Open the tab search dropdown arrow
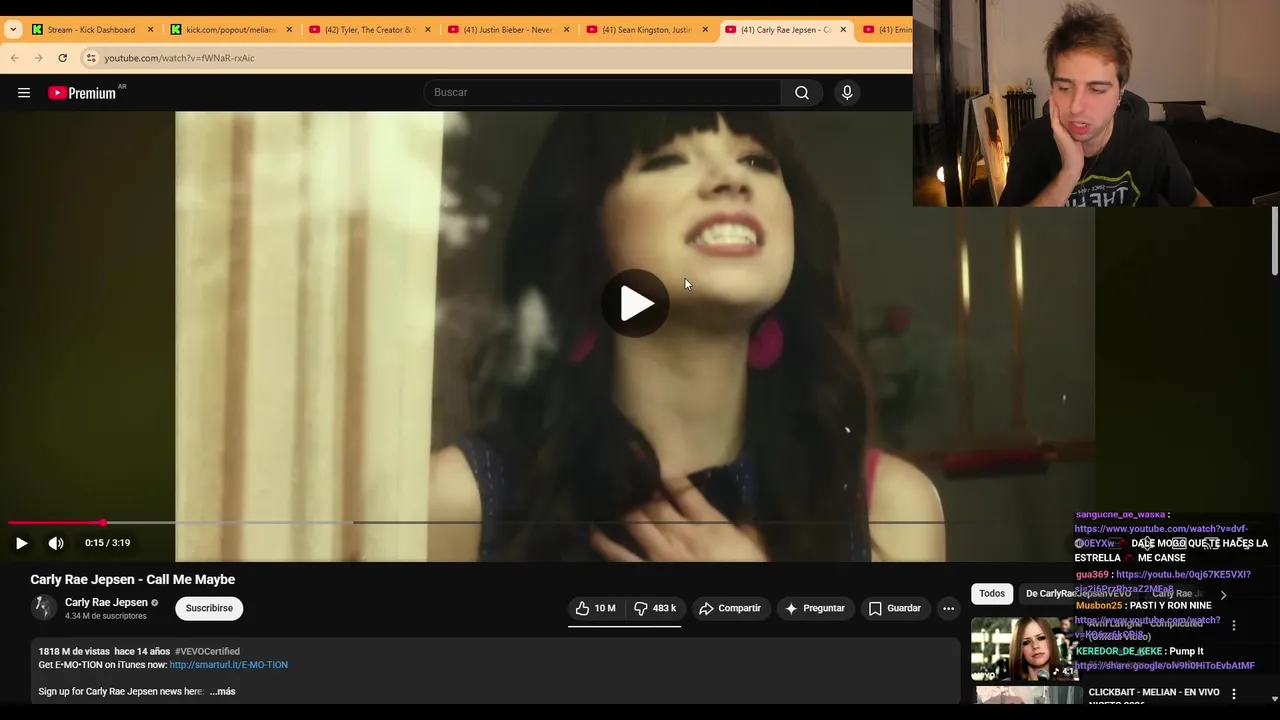 click(x=12, y=30)
